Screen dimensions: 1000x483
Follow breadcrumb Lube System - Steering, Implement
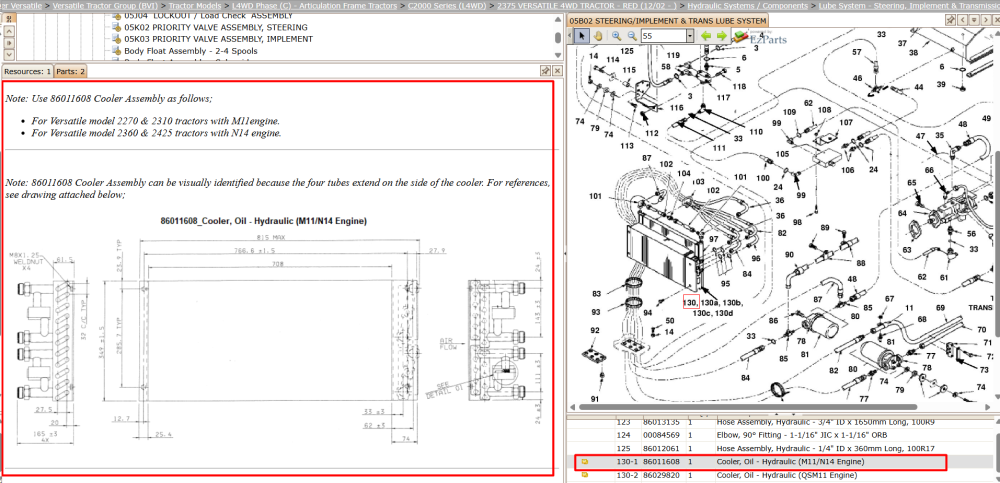coord(909,5)
